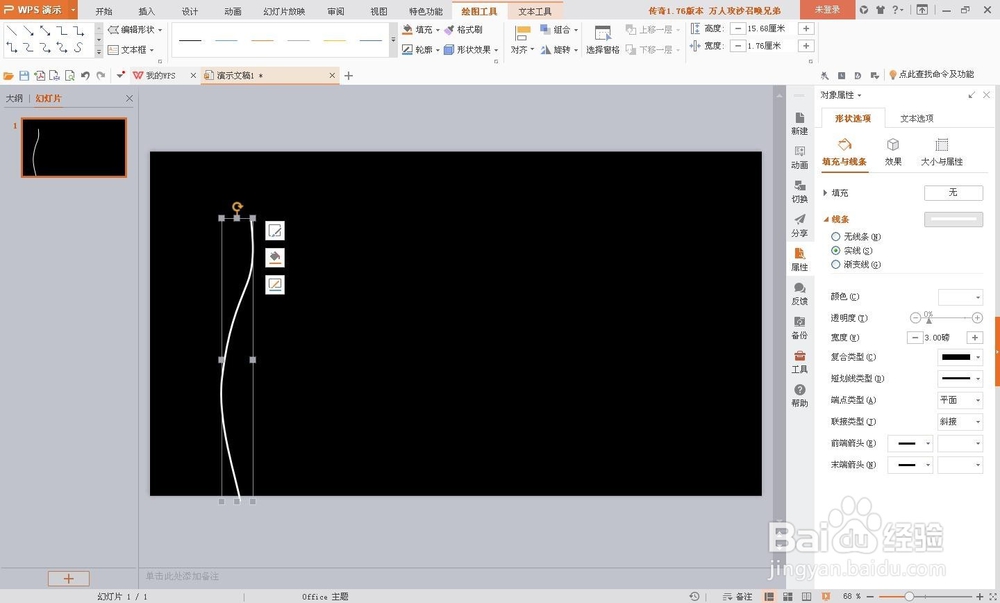Choose the orange line style swatch in gallery

coord(262,40)
